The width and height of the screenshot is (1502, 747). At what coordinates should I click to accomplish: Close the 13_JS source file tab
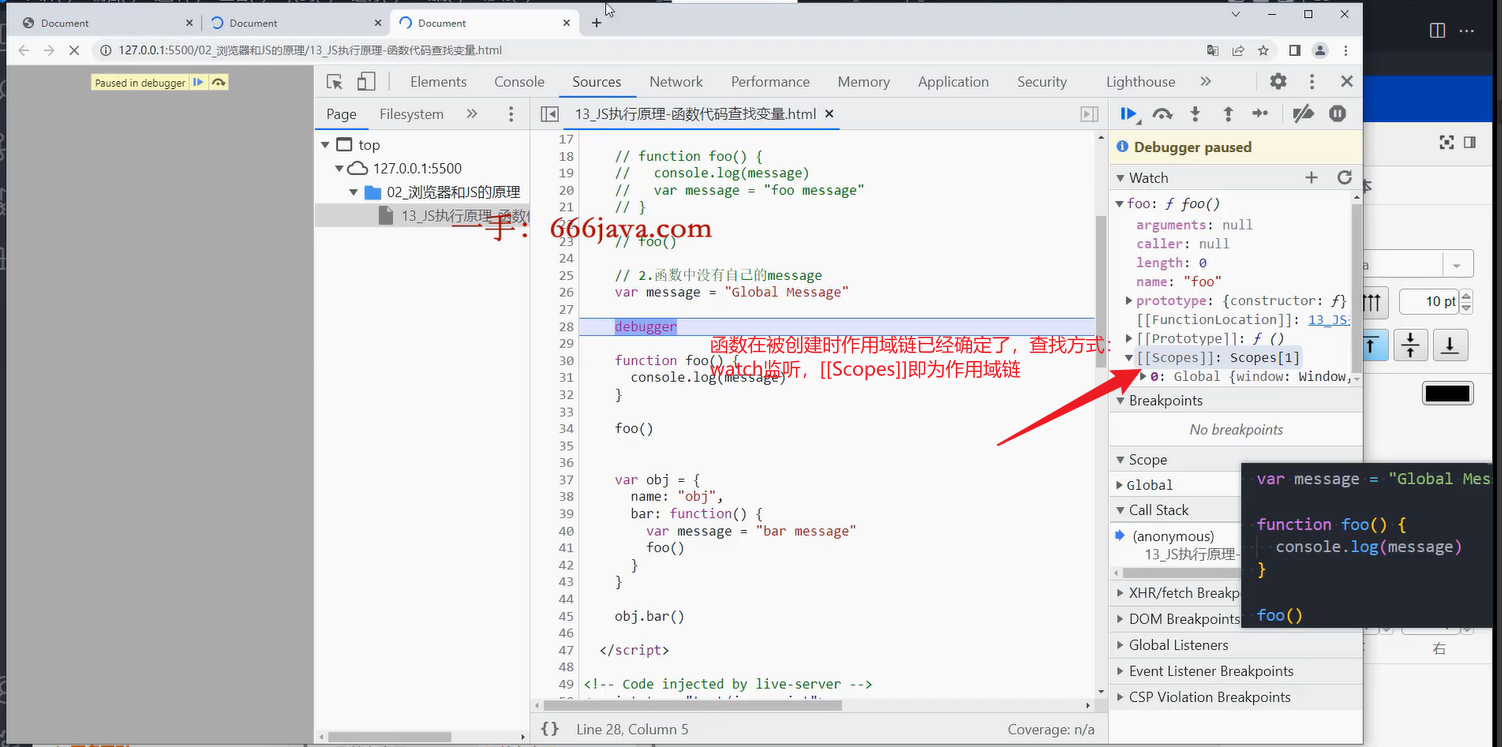[830, 114]
